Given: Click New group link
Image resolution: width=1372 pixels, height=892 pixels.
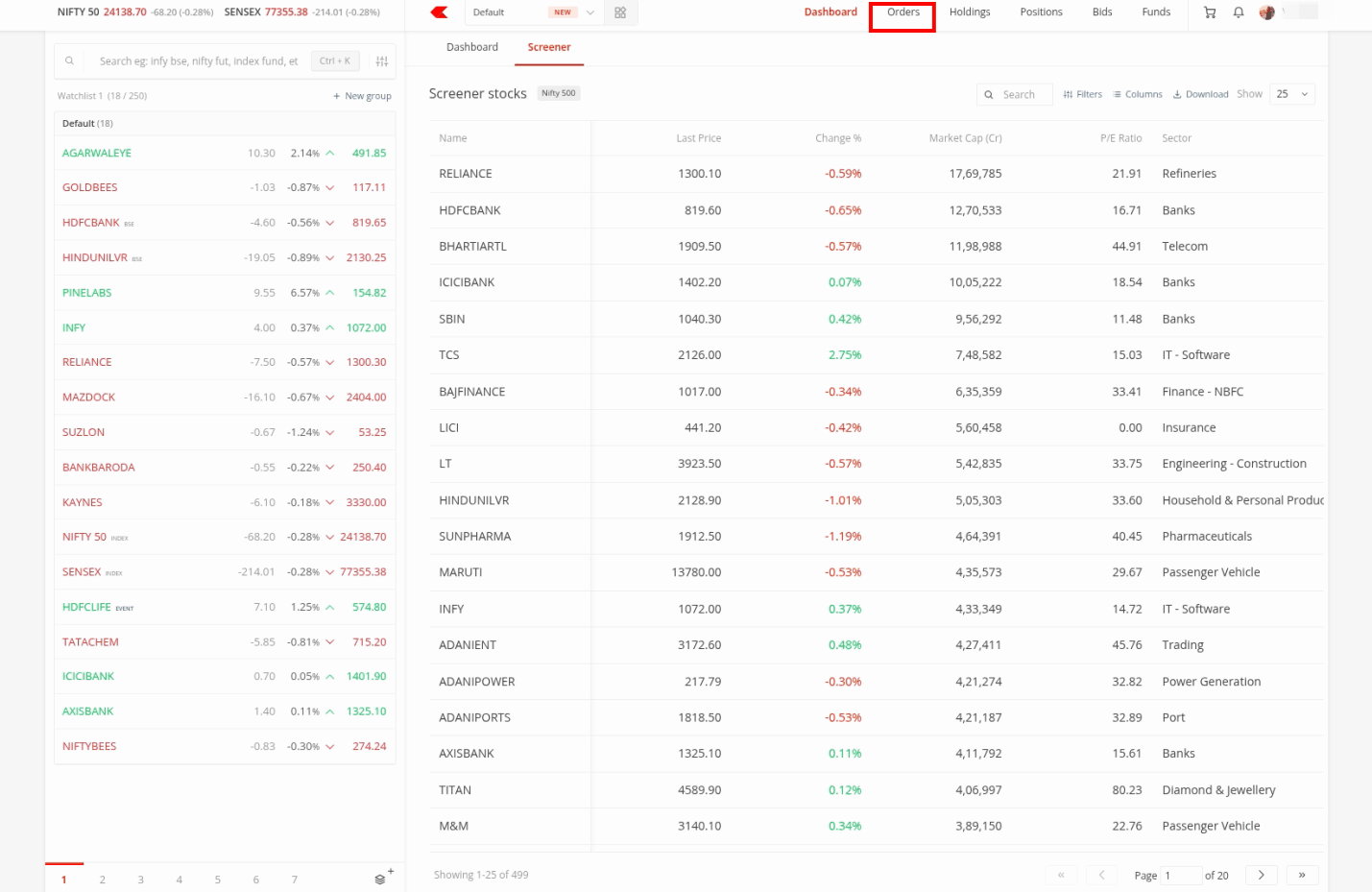Looking at the screenshot, I should (x=363, y=96).
